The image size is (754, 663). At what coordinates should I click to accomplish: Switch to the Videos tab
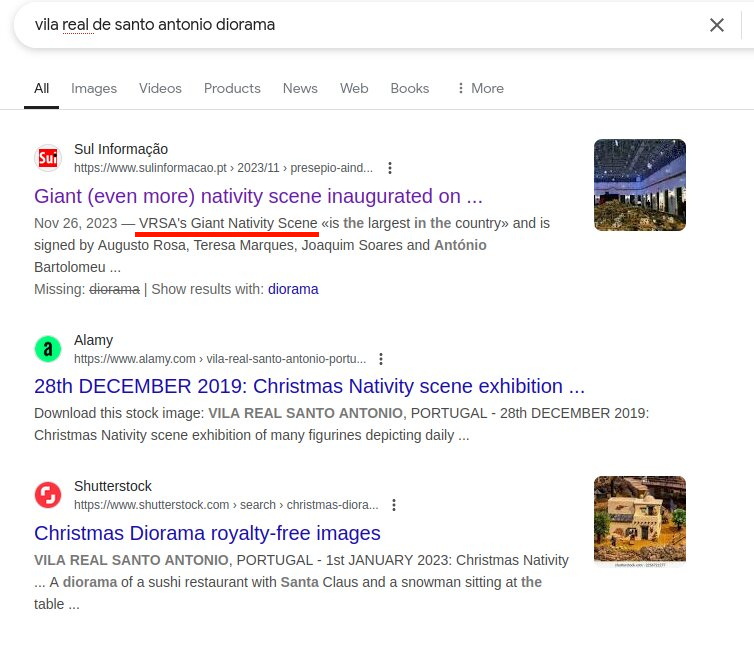coord(160,88)
